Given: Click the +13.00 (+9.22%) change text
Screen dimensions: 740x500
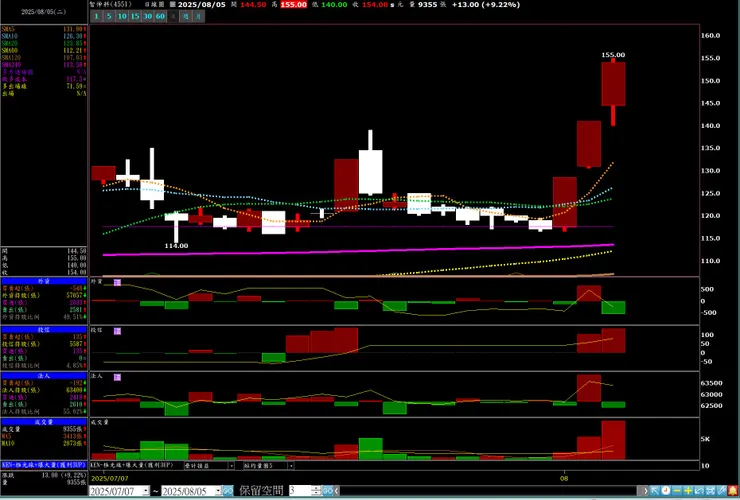Looking at the screenshot, I should click(x=486, y=5).
